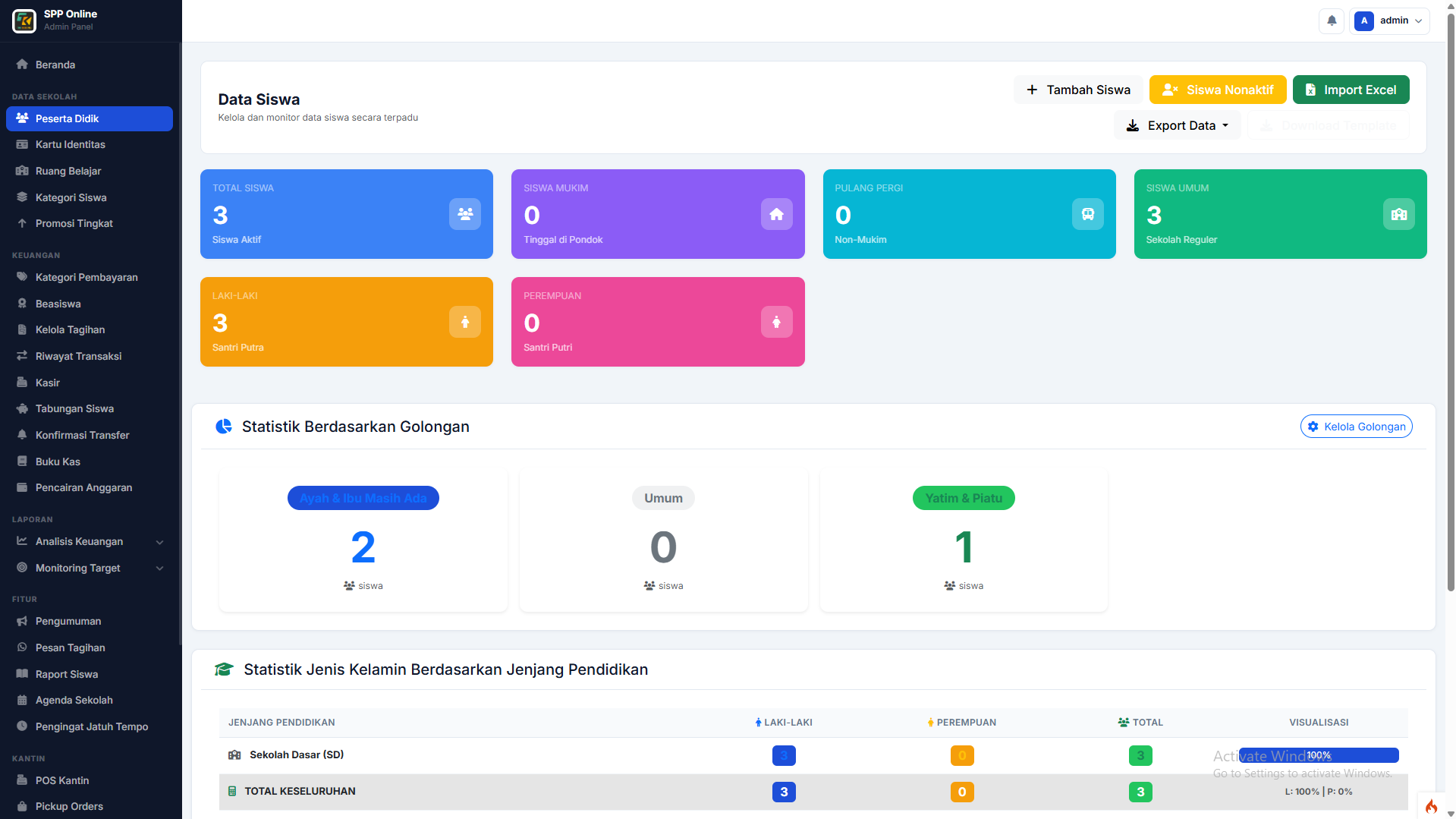Screen dimensions: 1456x819
Task: Open POS Kantin menu item
Action: coord(90,780)
